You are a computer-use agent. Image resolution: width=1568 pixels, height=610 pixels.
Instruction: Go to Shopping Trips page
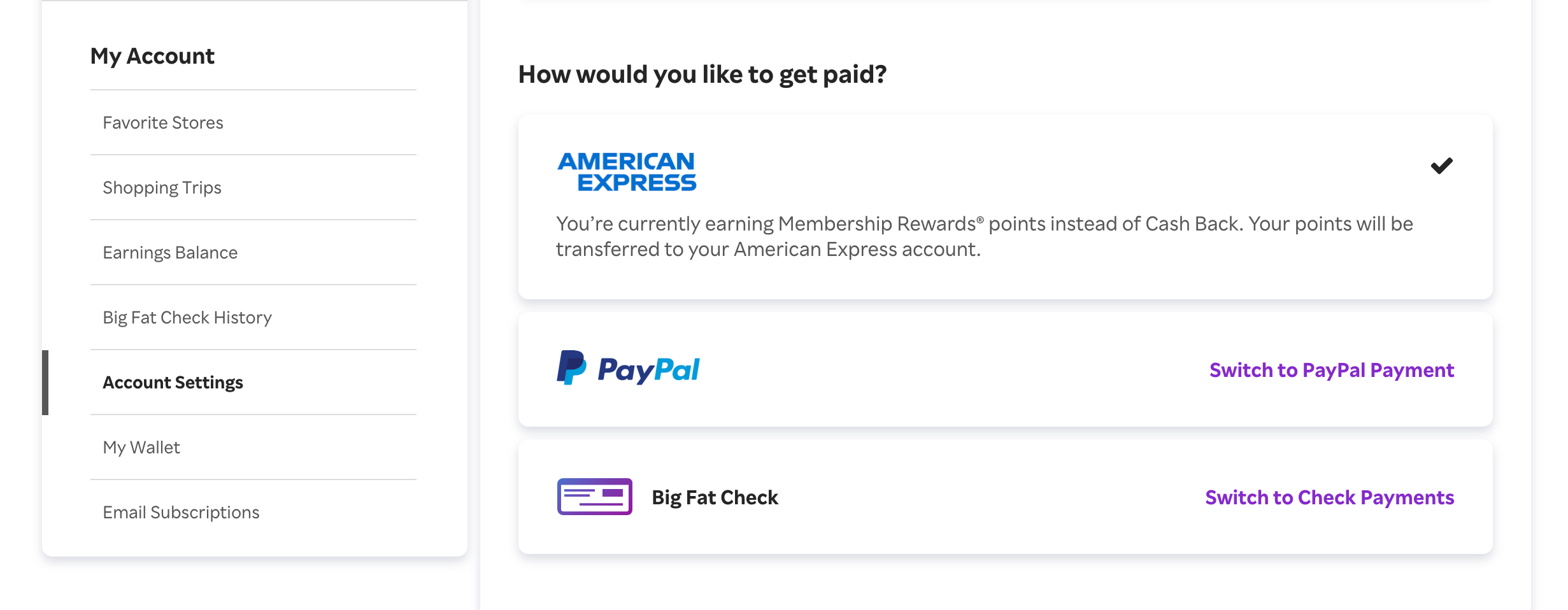coord(162,188)
